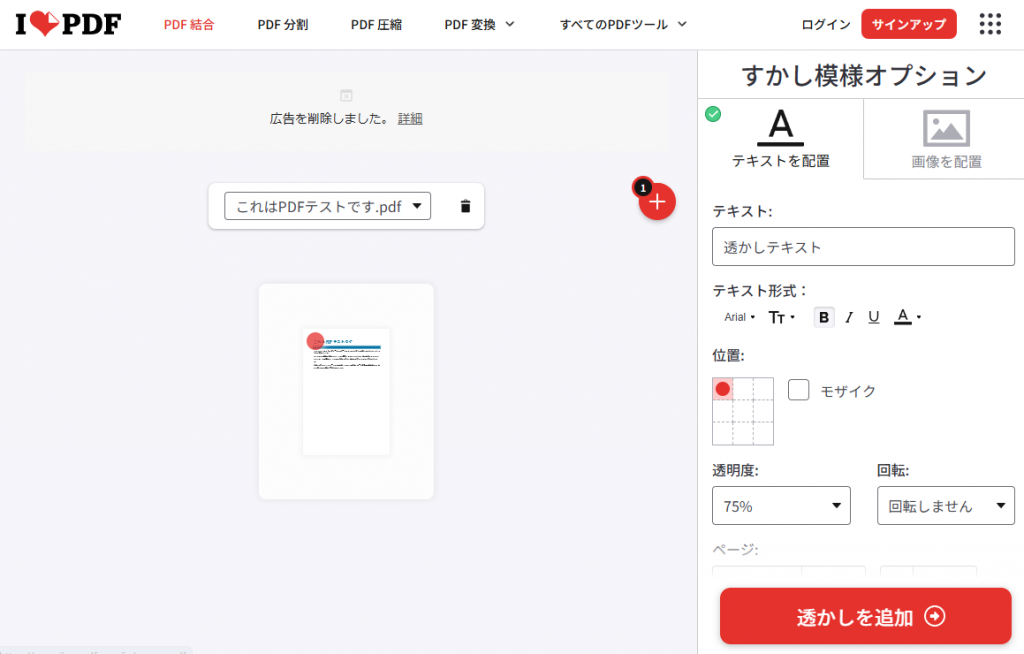Open the PDF 変換 menu

pos(479,24)
